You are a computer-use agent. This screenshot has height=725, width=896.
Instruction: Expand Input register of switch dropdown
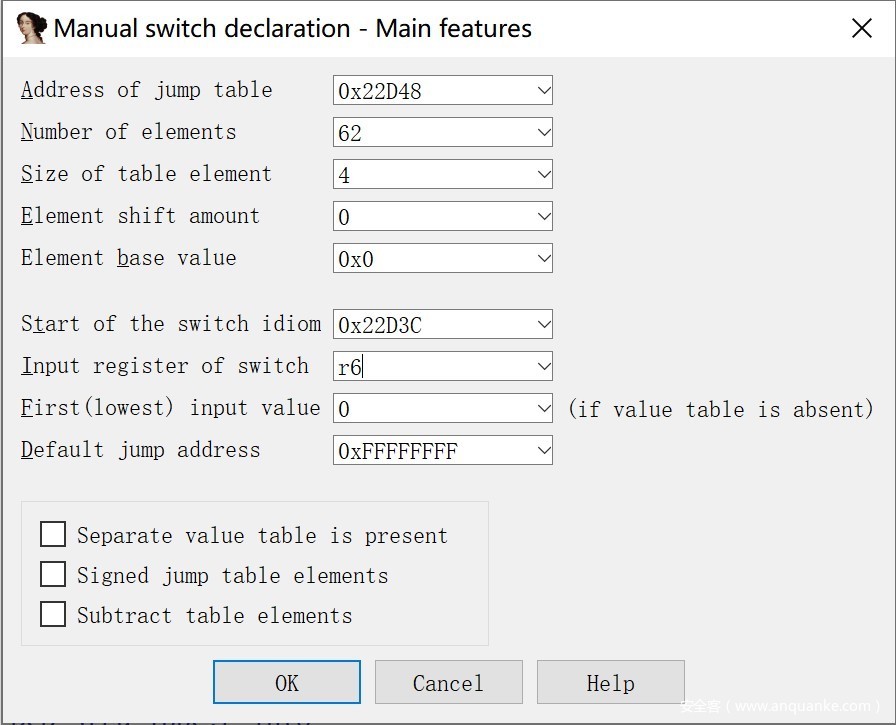click(x=543, y=367)
